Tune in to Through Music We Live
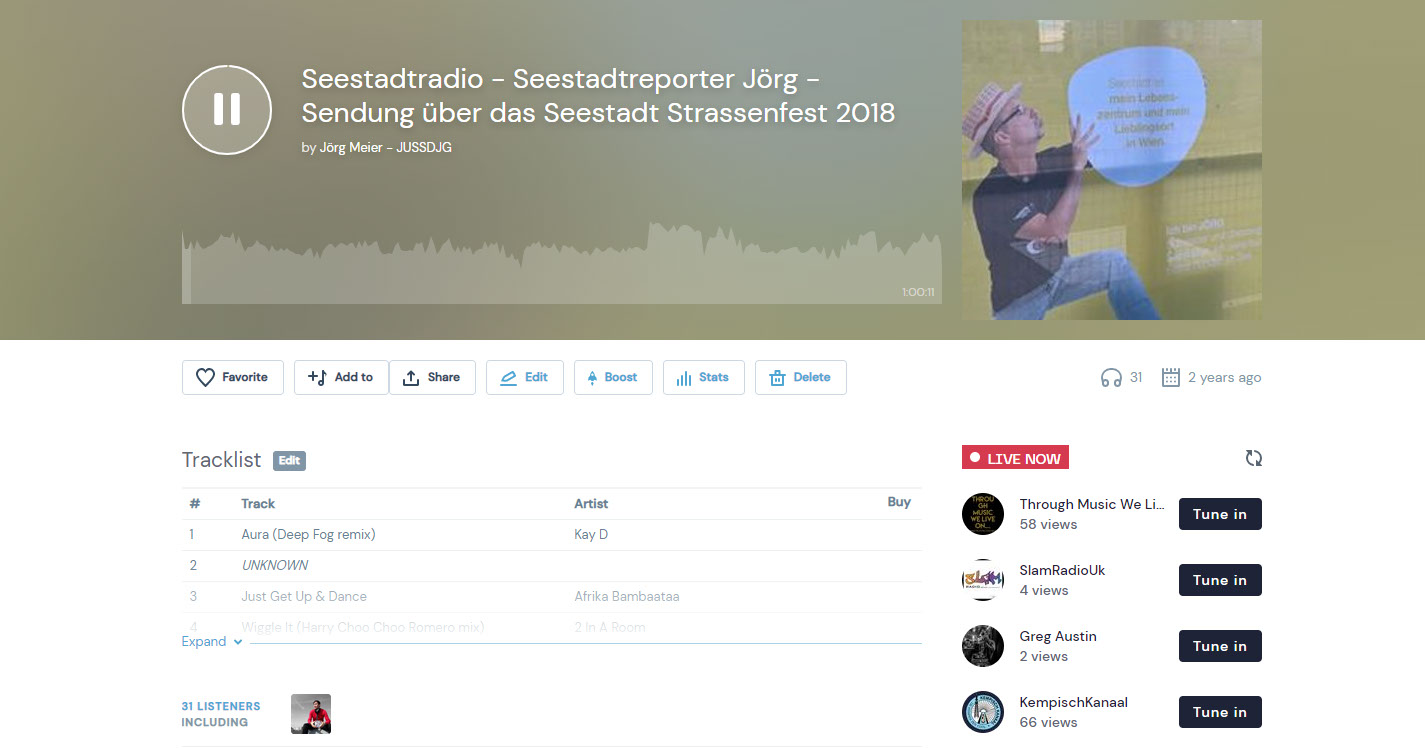This screenshot has height=748, width=1425. coord(1220,514)
